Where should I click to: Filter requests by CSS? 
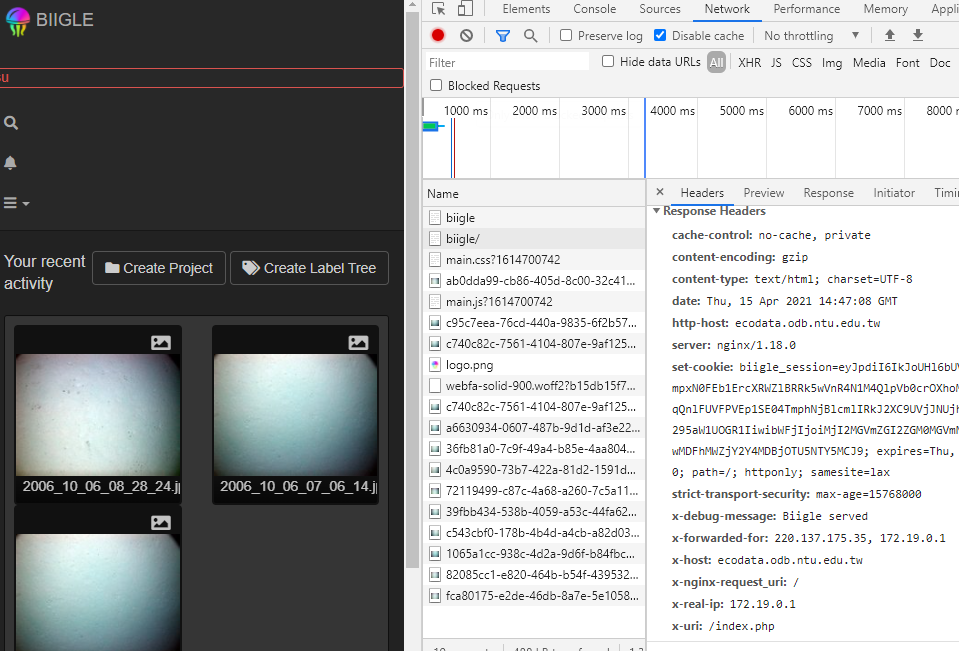click(802, 62)
